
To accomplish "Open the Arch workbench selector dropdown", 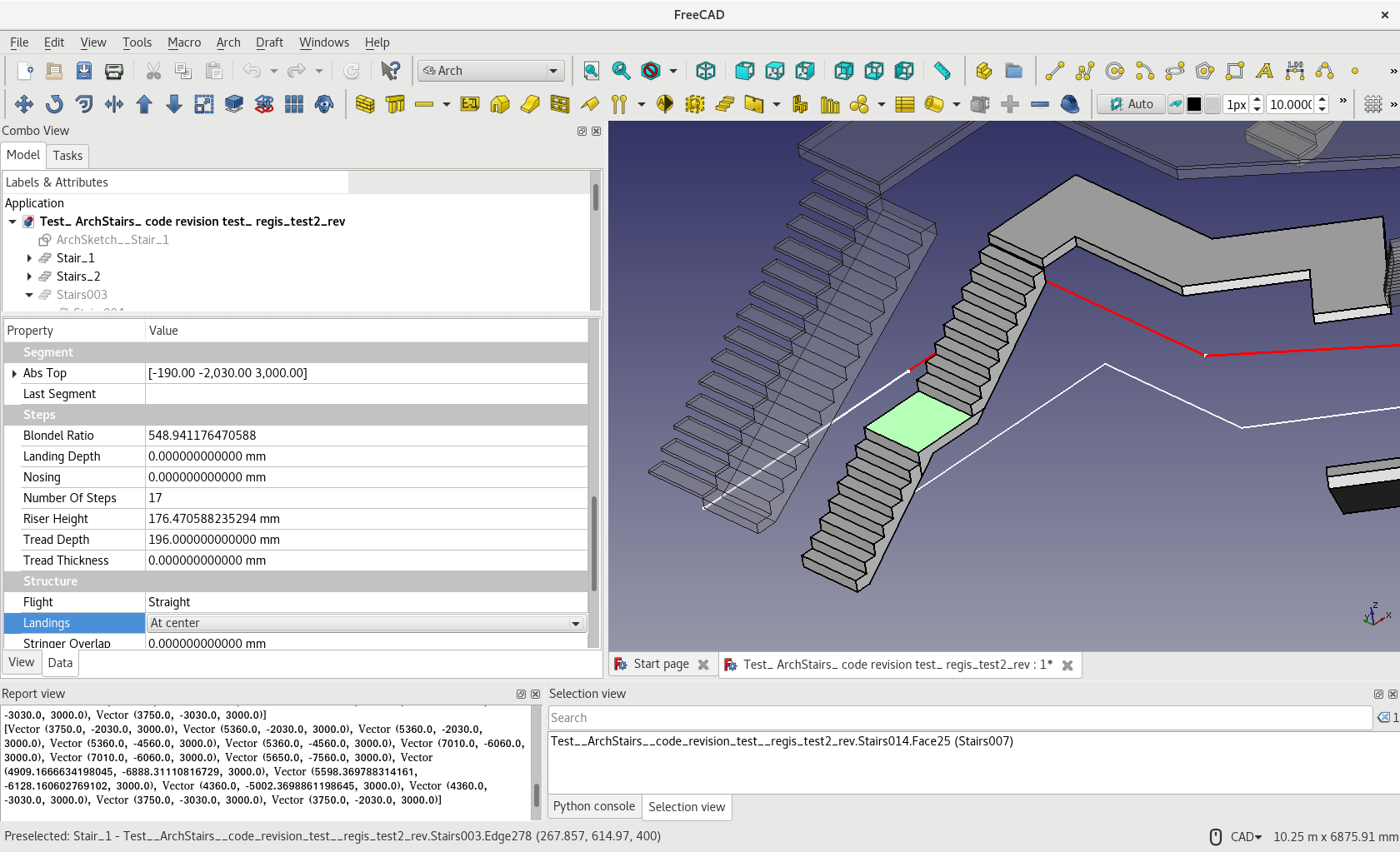I will pyautogui.click(x=491, y=71).
